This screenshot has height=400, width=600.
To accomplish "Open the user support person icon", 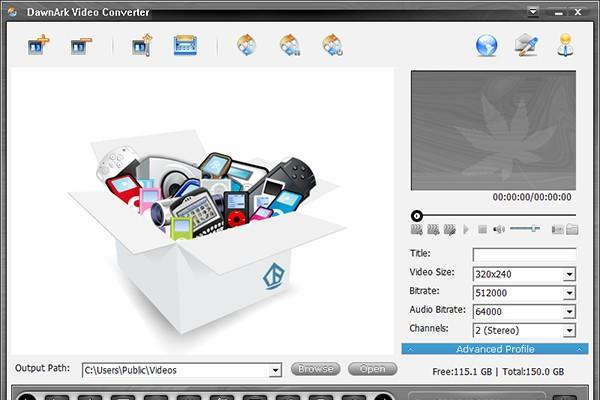I will tap(566, 45).
